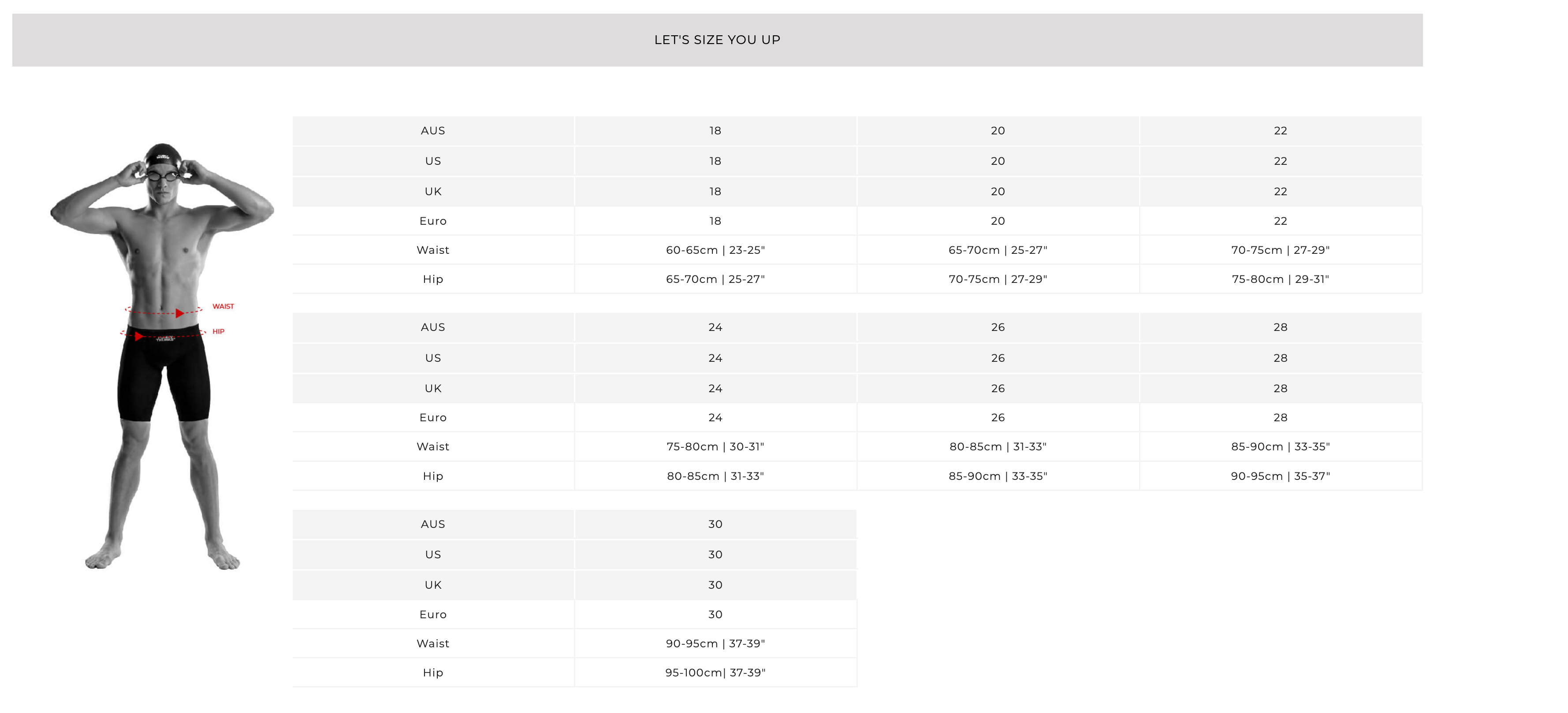Click the red HIP label on model

pyautogui.click(x=218, y=331)
